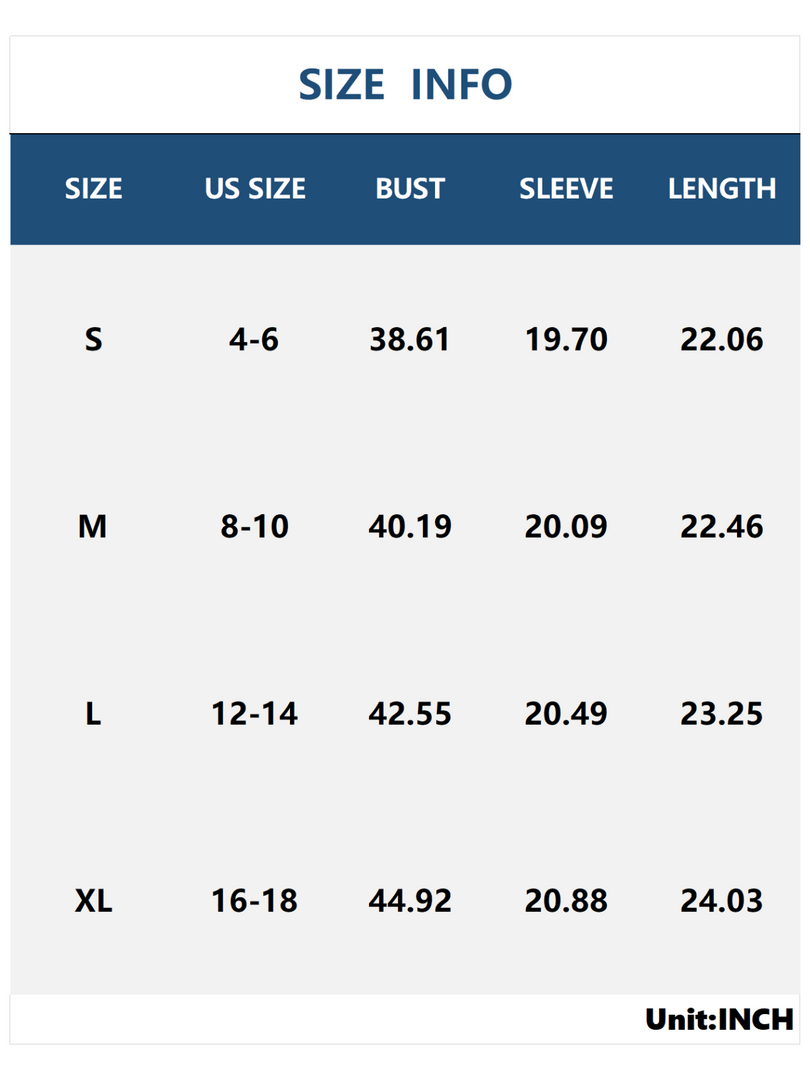Click US size value 8-10
810x1080 pixels.
pyautogui.click(x=254, y=527)
